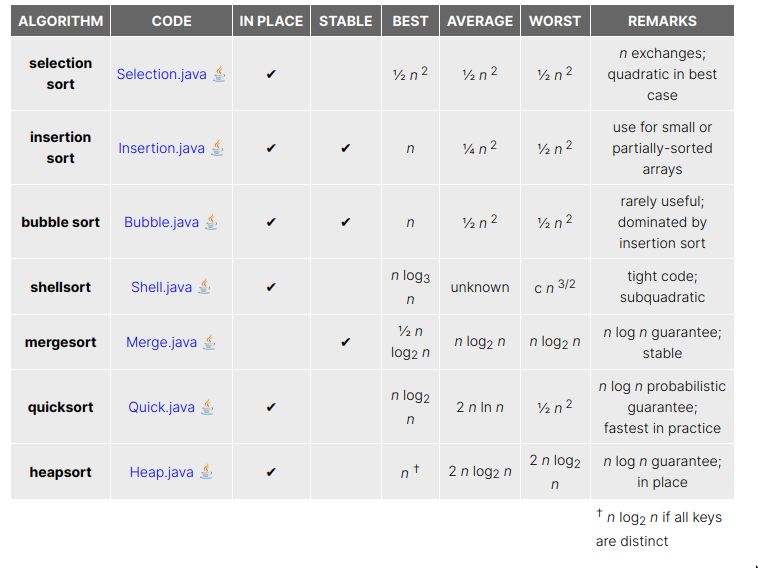The width and height of the screenshot is (758, 568).
Task: Click the Java cup icon beside Merge.java
Action: tap(209, 342)
